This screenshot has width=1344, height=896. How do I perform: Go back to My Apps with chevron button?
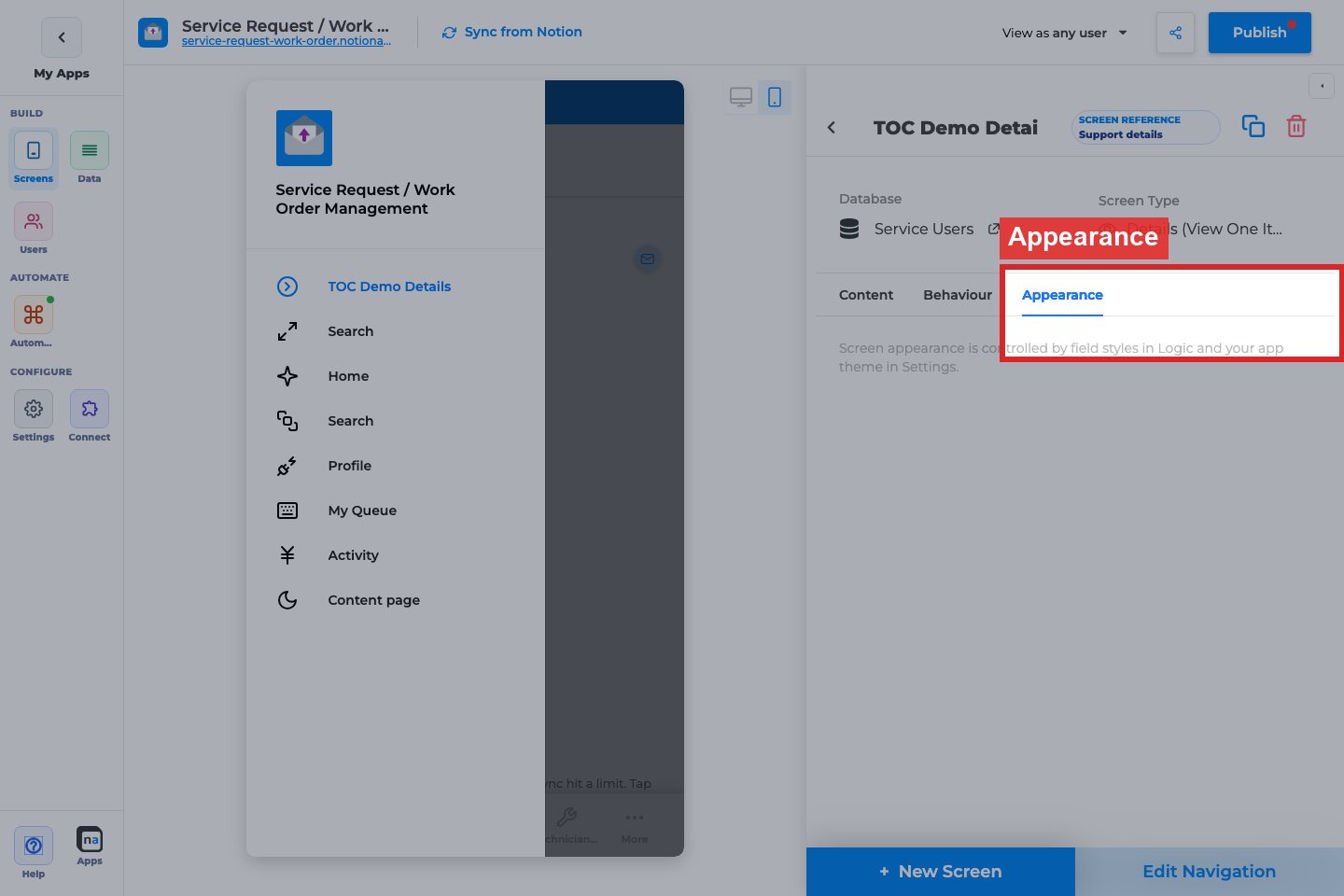pyautogui.click(x=62, y=37)
